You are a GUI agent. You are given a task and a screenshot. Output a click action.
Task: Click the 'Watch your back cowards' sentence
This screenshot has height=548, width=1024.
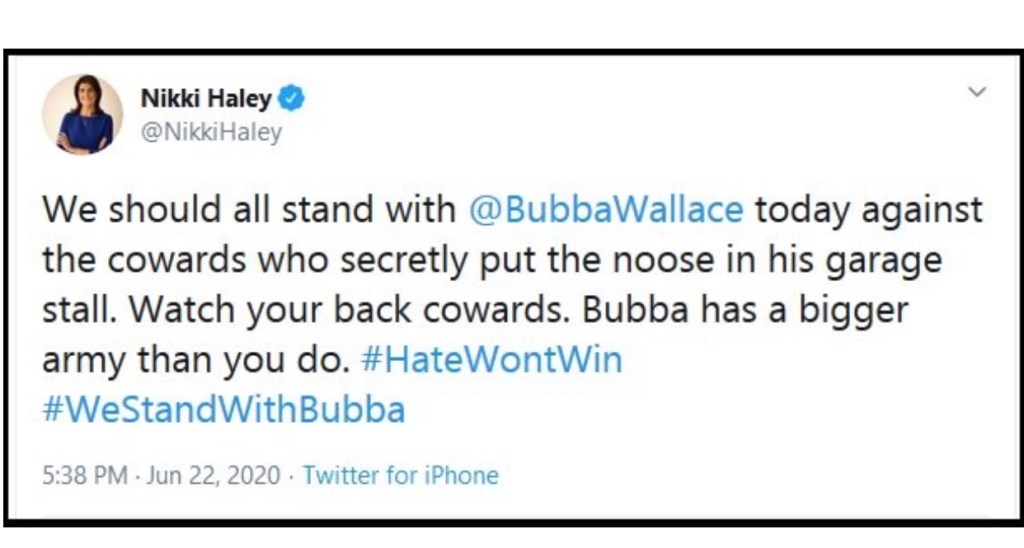click(334, 310)
